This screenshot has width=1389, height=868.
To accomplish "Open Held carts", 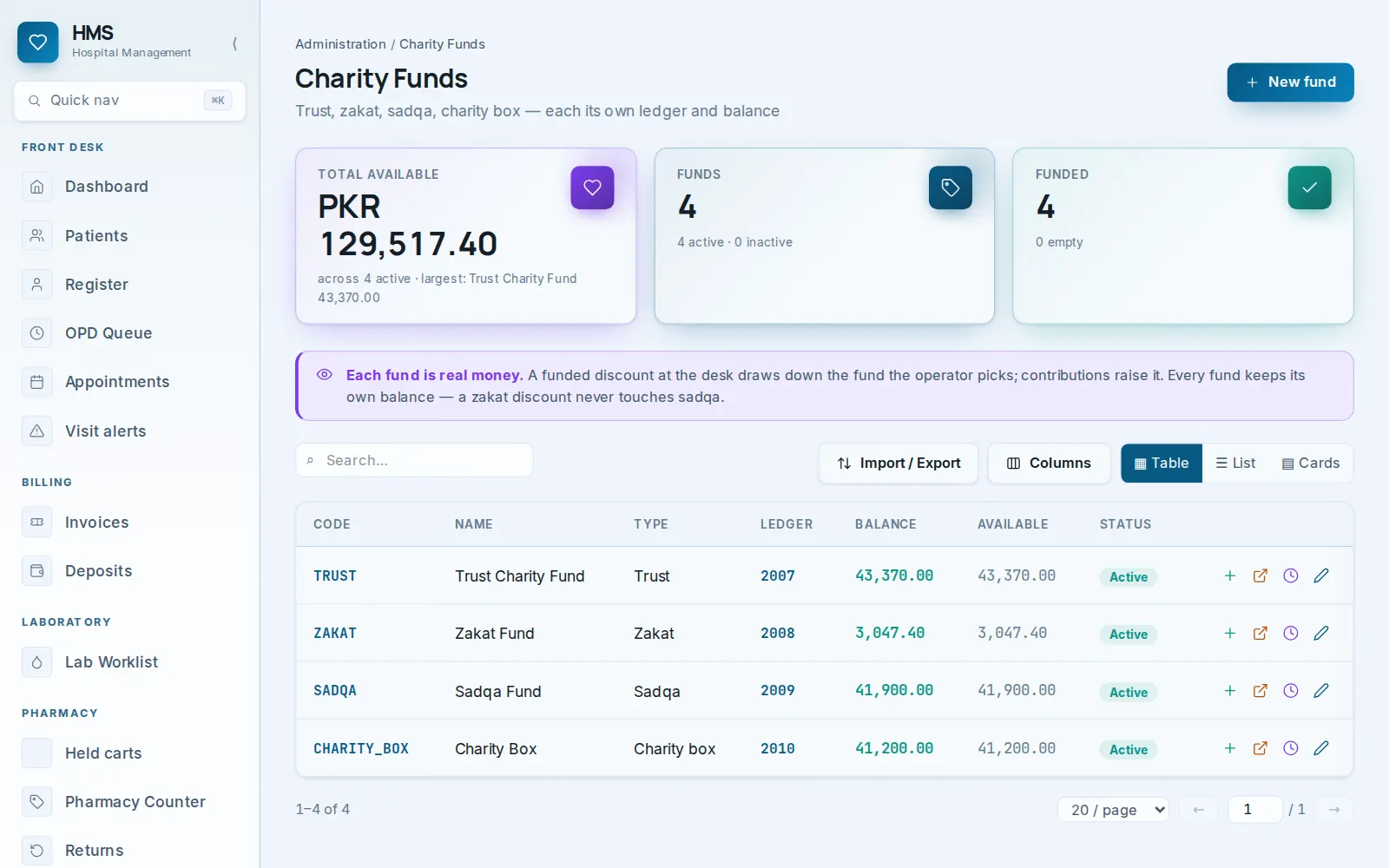I will click(130, 753).
